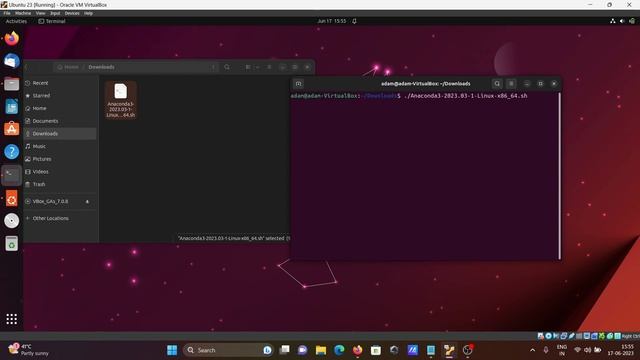Open the clock and calendar in top bar
Image resolution: width=640 pixels, height=360 pixels.
click(332, 21)
